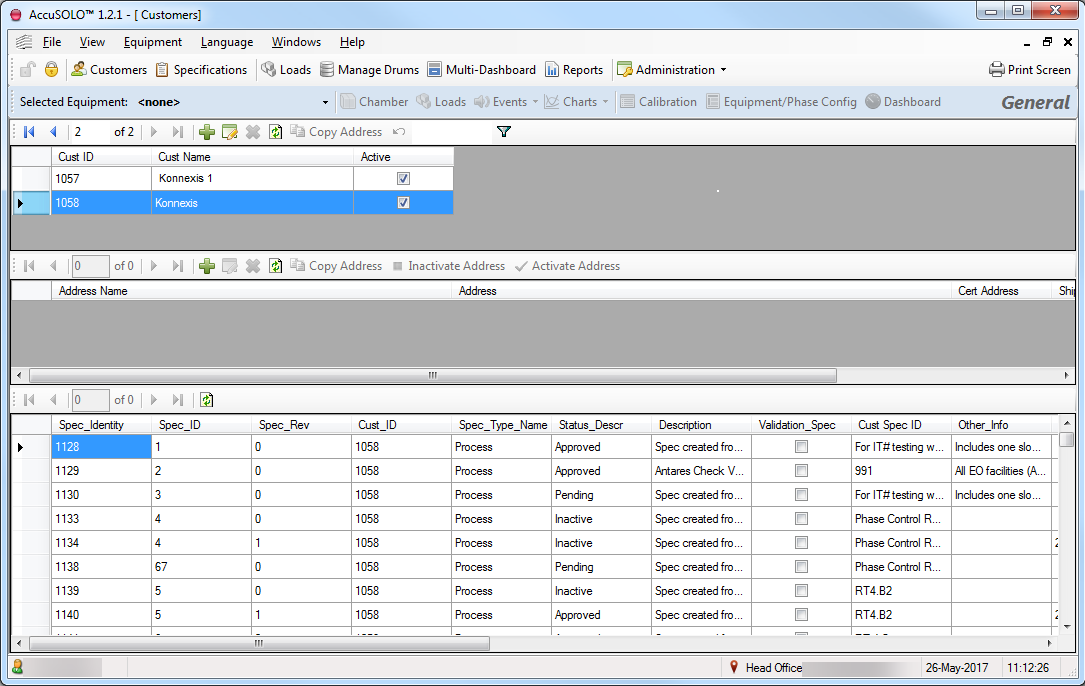Viewport: 1085px width, 686px height.
Task: Click the customer record number field
Action: (x=90, y=132)
